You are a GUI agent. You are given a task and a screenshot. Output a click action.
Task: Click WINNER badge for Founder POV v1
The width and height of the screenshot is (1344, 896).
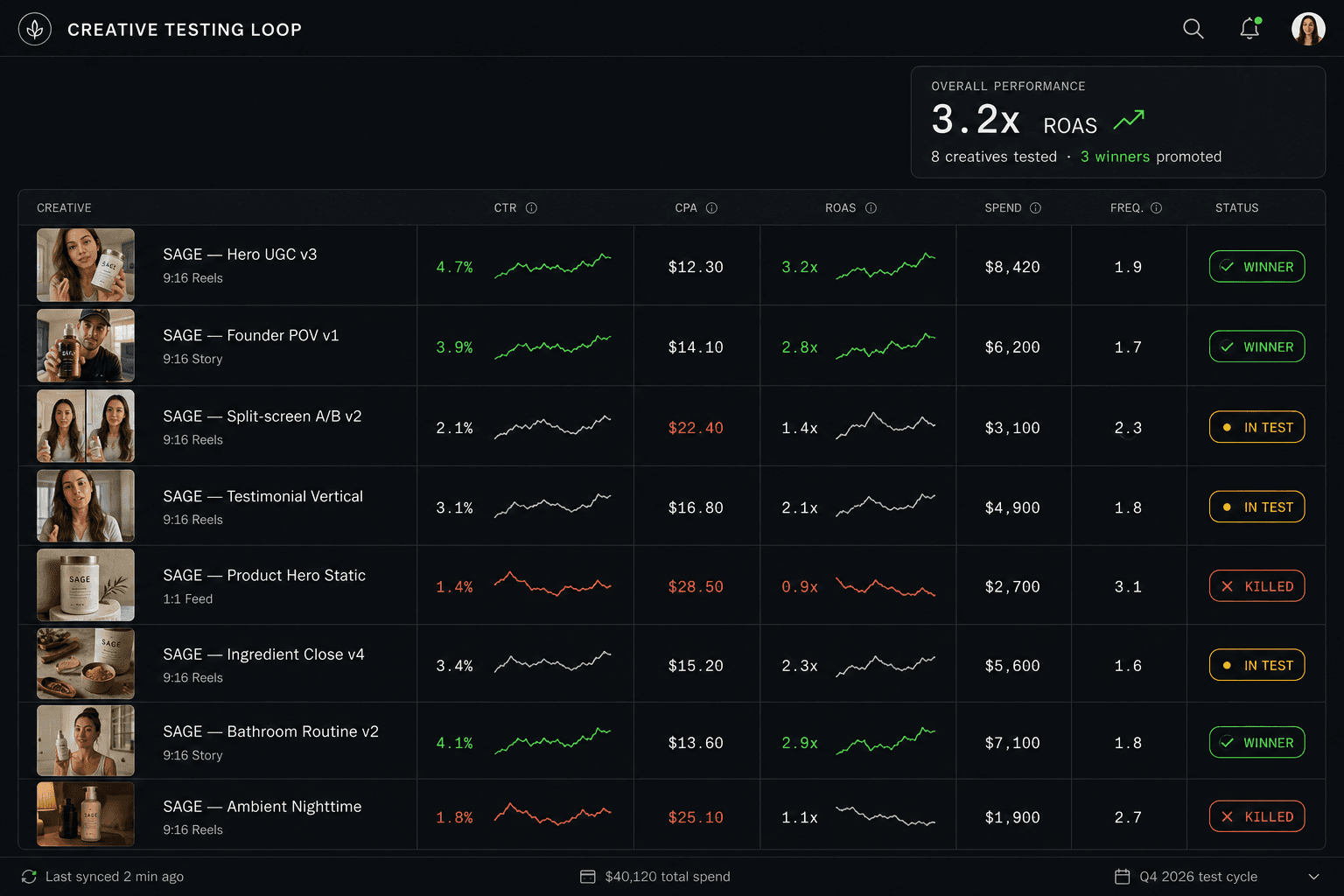point(1256,346)
